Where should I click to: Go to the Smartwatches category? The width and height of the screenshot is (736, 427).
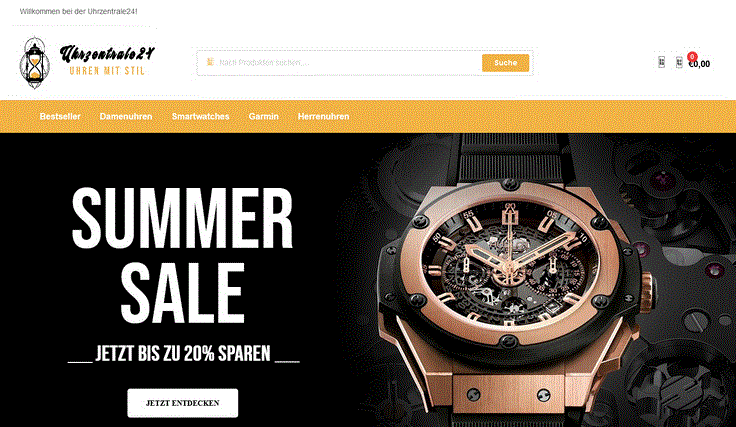200,116
